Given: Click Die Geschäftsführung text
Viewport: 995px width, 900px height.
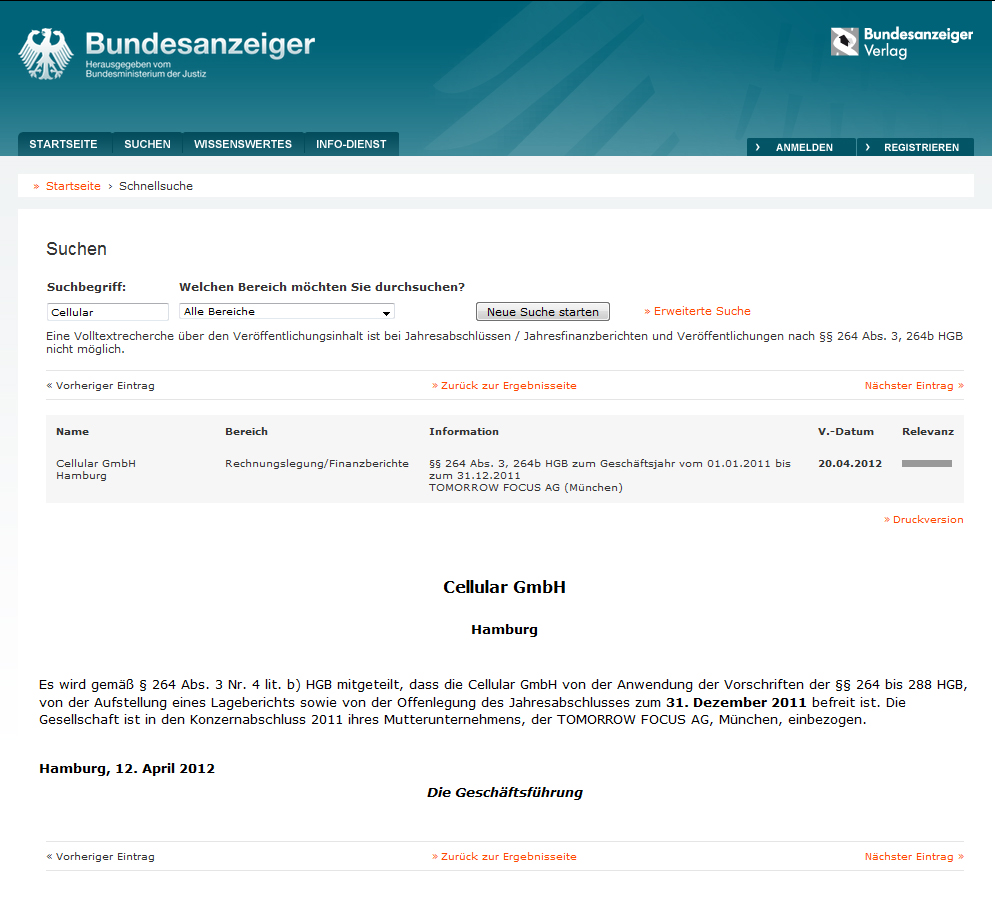Looking at the screenshot, I should 504,792.
